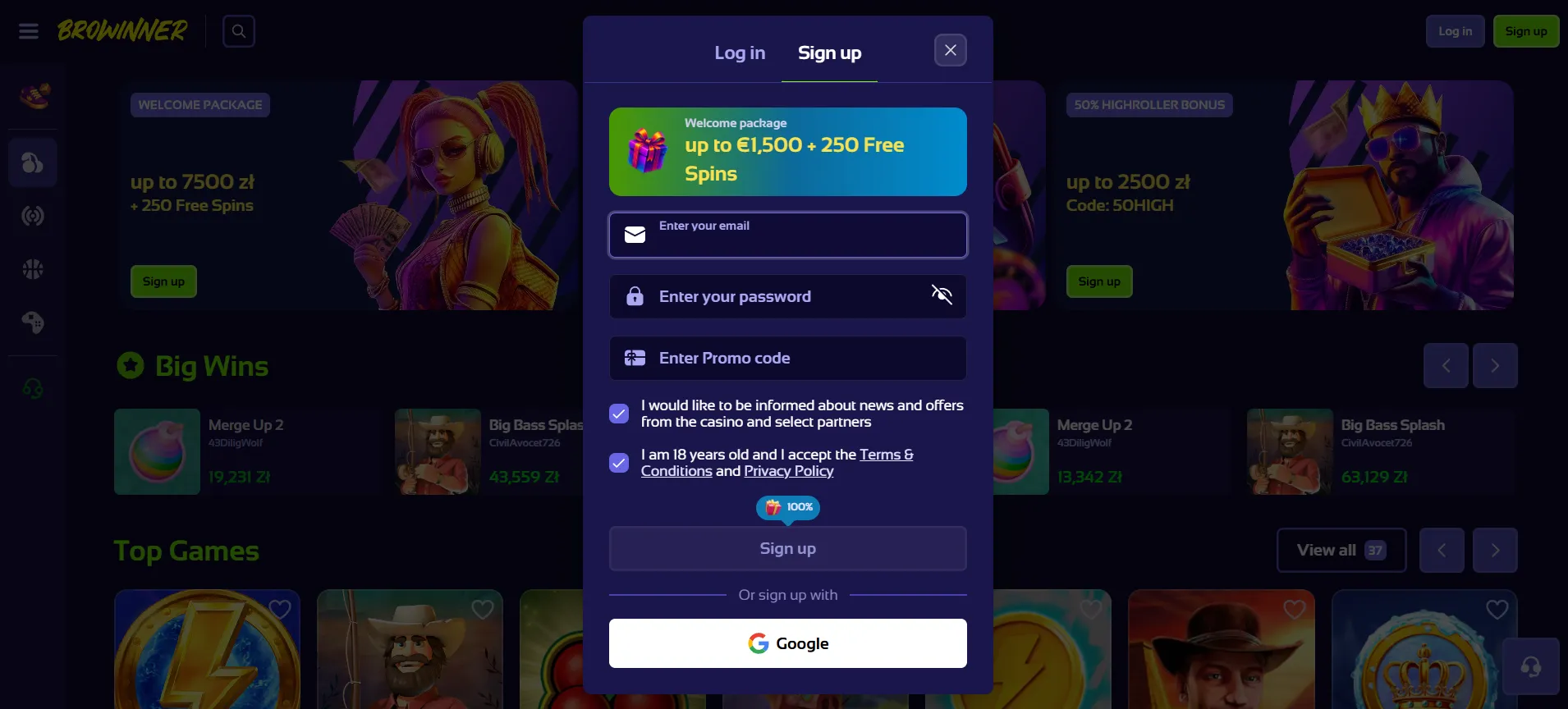Uncheck the news and offers checkbox
Screen dimensions: 1568x709
click(619, 414)
